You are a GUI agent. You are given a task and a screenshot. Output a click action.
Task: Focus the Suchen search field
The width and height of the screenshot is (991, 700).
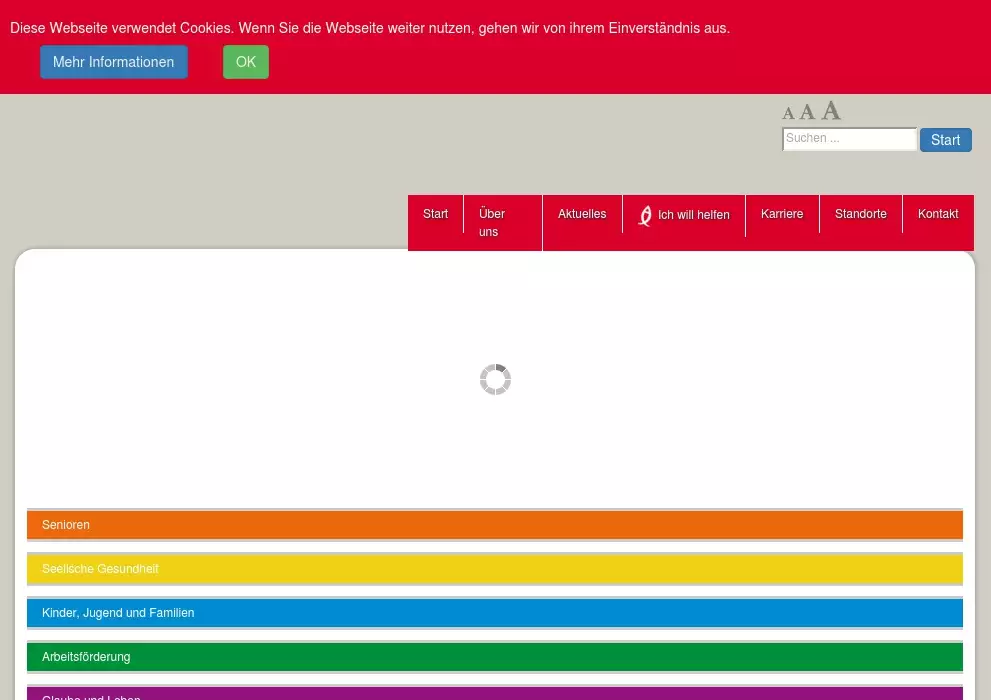pos(848,139)
